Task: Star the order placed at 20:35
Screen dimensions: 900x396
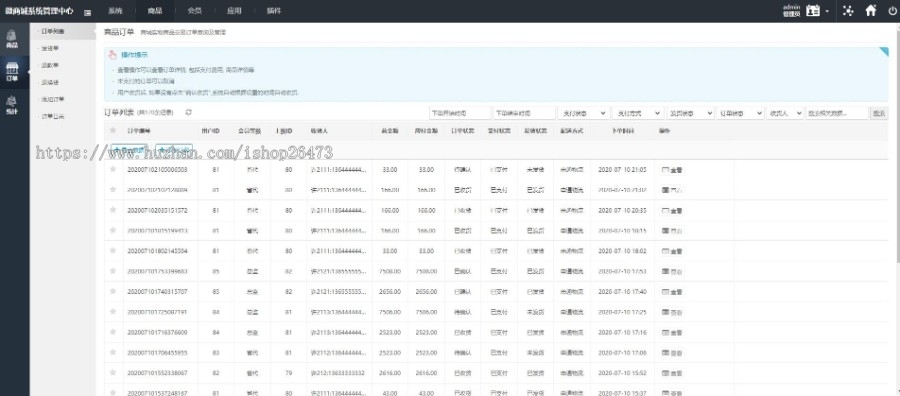Action: [x=113, y=210]
